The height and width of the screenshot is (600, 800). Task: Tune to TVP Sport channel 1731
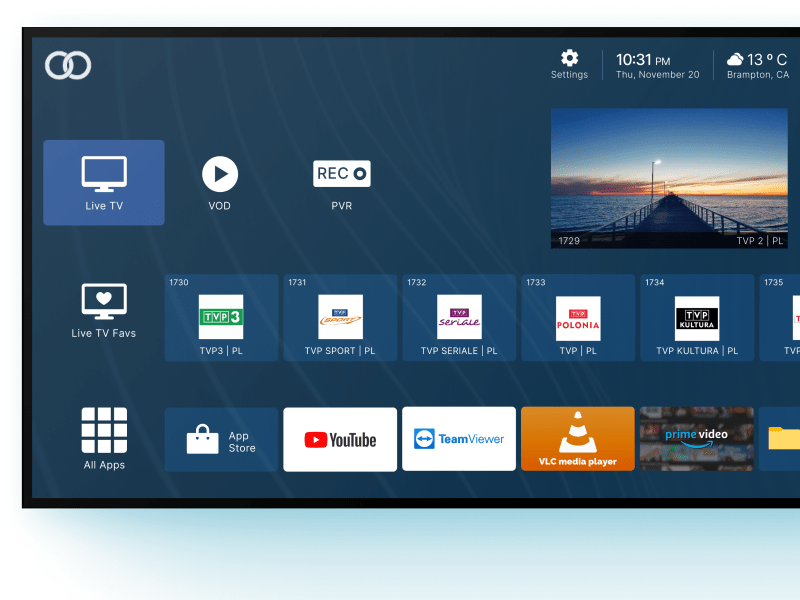340,318
